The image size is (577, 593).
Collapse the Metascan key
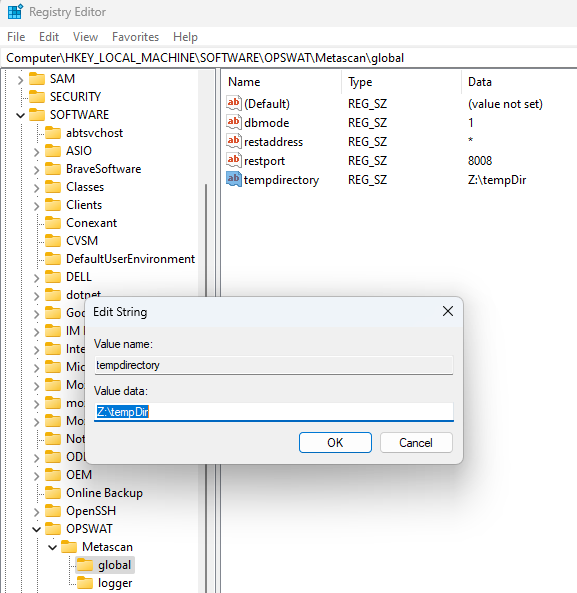(53, 547)
